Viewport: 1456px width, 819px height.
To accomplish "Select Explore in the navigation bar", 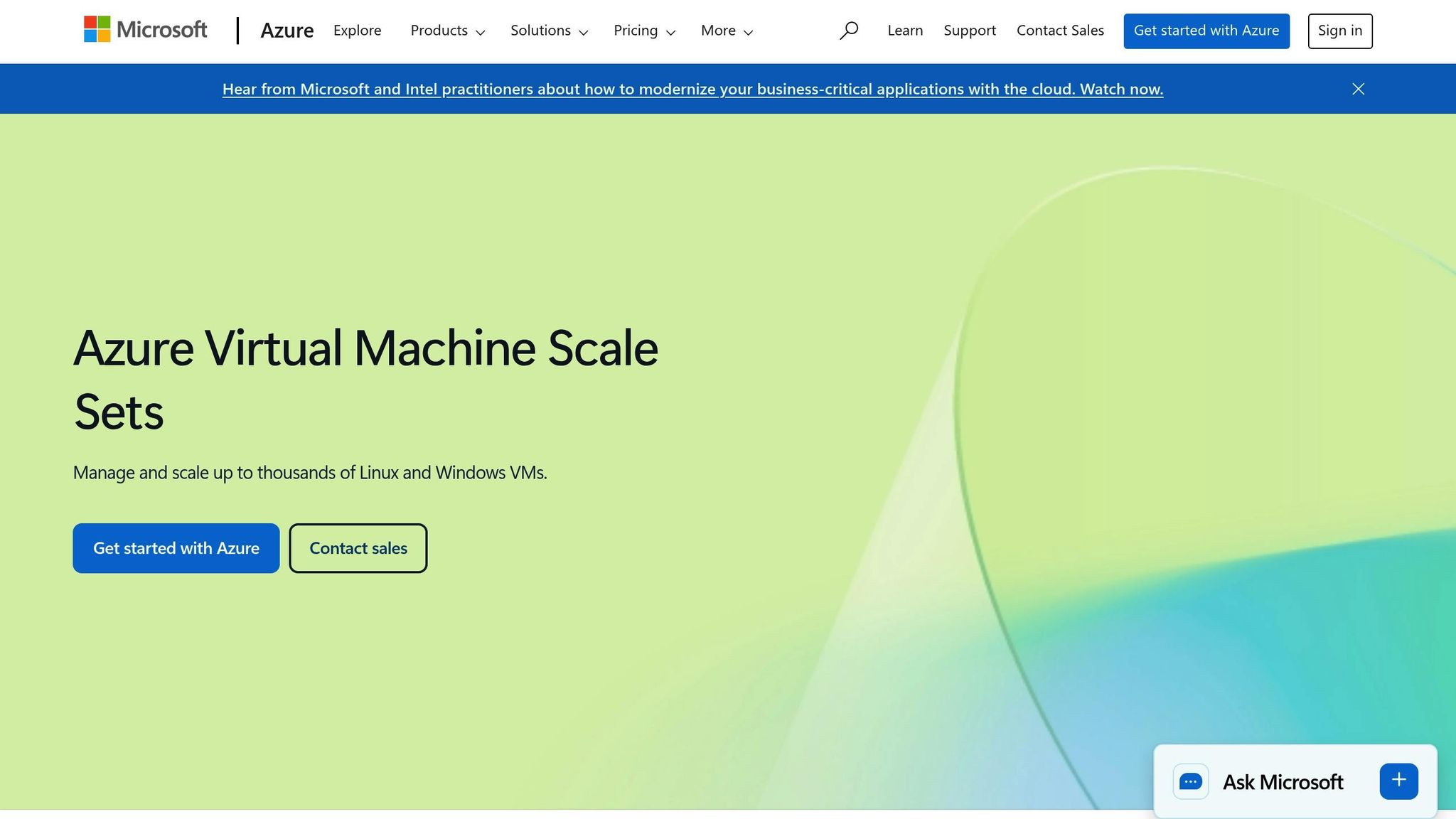I will [358, 31].
